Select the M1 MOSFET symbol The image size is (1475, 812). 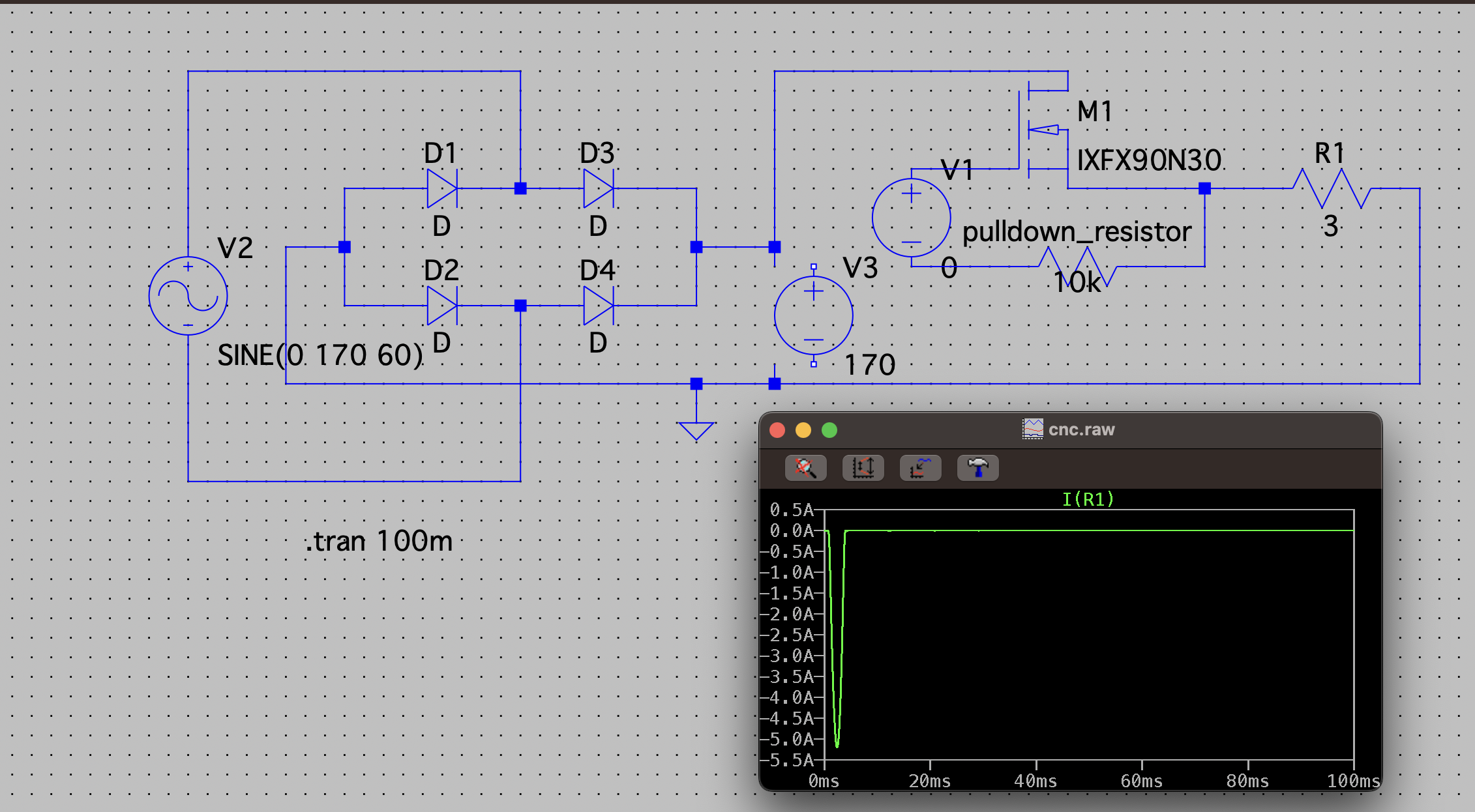coord(1043,130)
